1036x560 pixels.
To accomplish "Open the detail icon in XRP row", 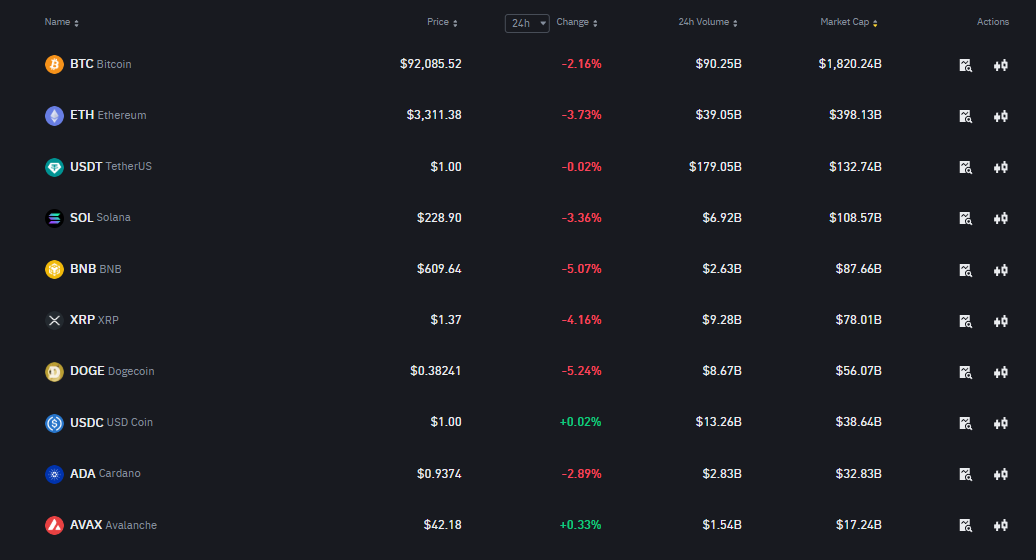I will tap(965, 321).
